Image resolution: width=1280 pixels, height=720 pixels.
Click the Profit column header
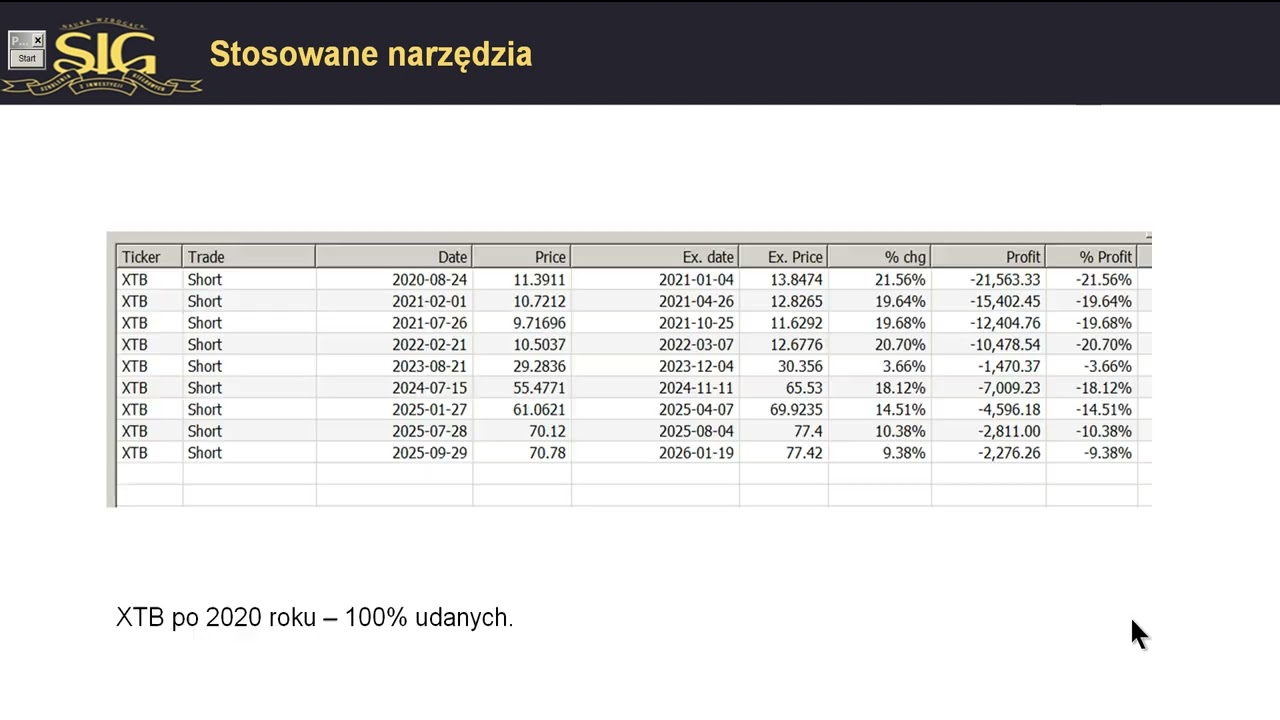(988, 257)
